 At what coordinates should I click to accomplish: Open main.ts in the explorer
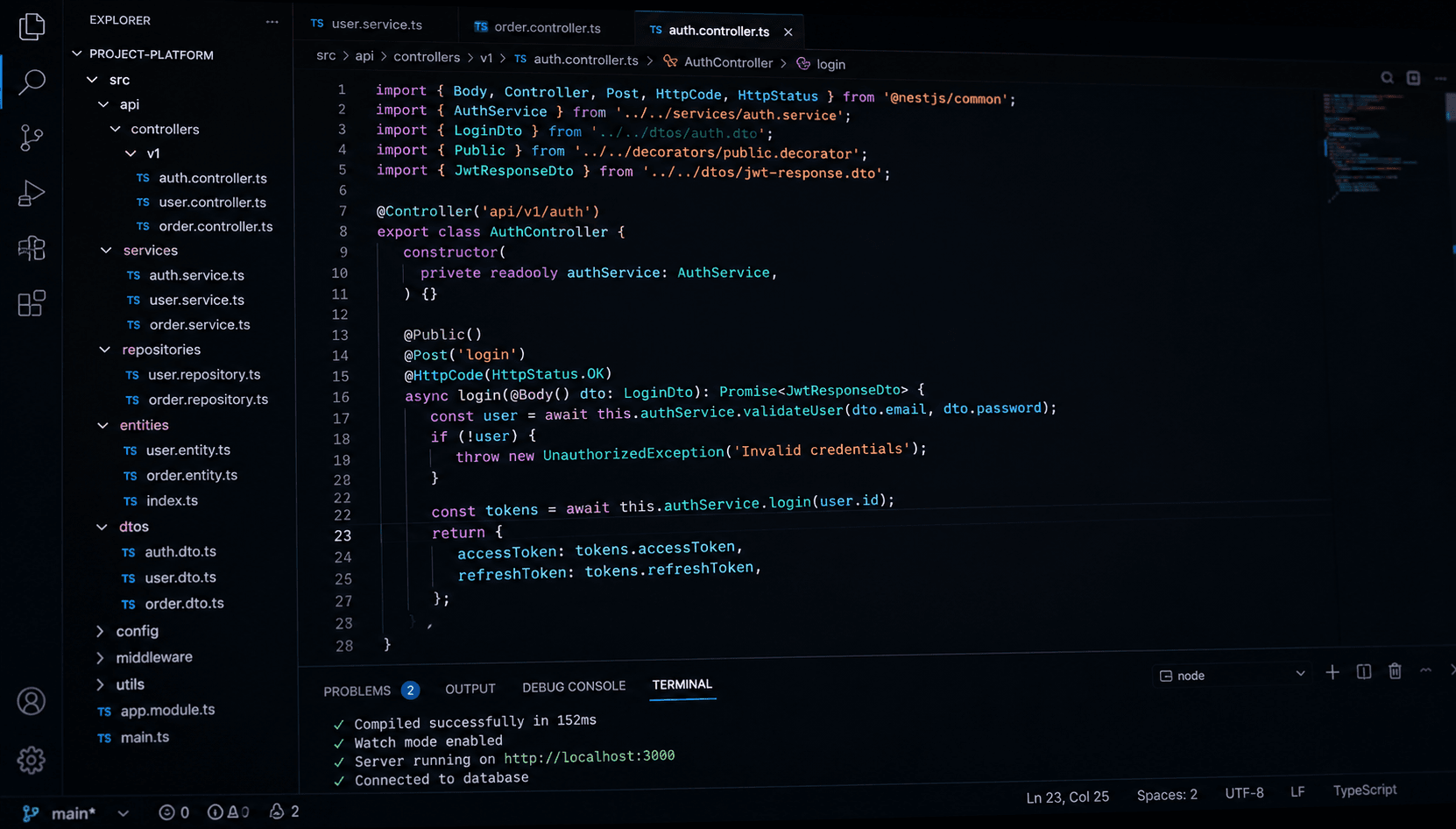click(145, 738)
